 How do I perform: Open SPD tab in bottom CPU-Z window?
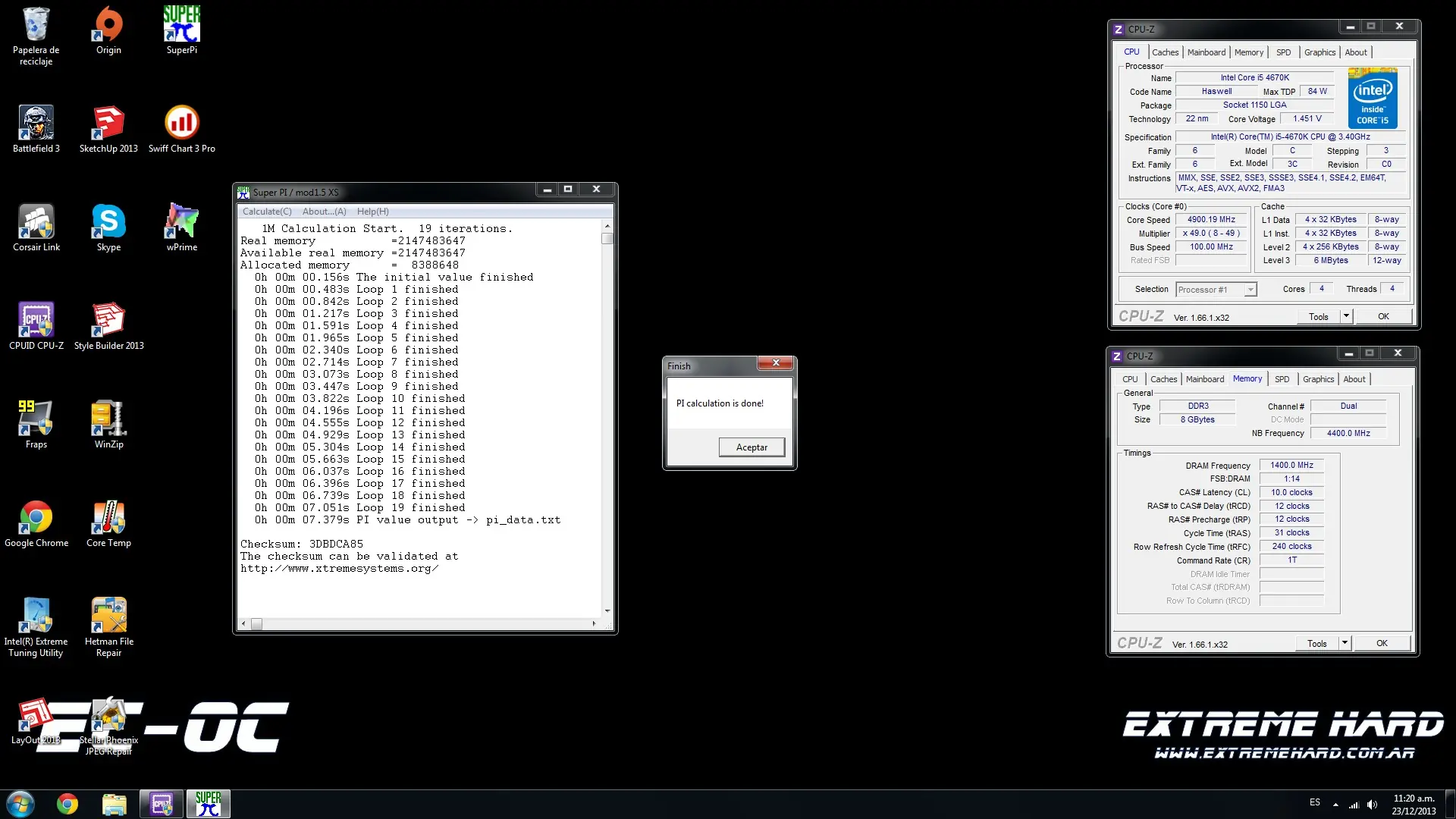pyautogui.click(x=1282, y=379)
